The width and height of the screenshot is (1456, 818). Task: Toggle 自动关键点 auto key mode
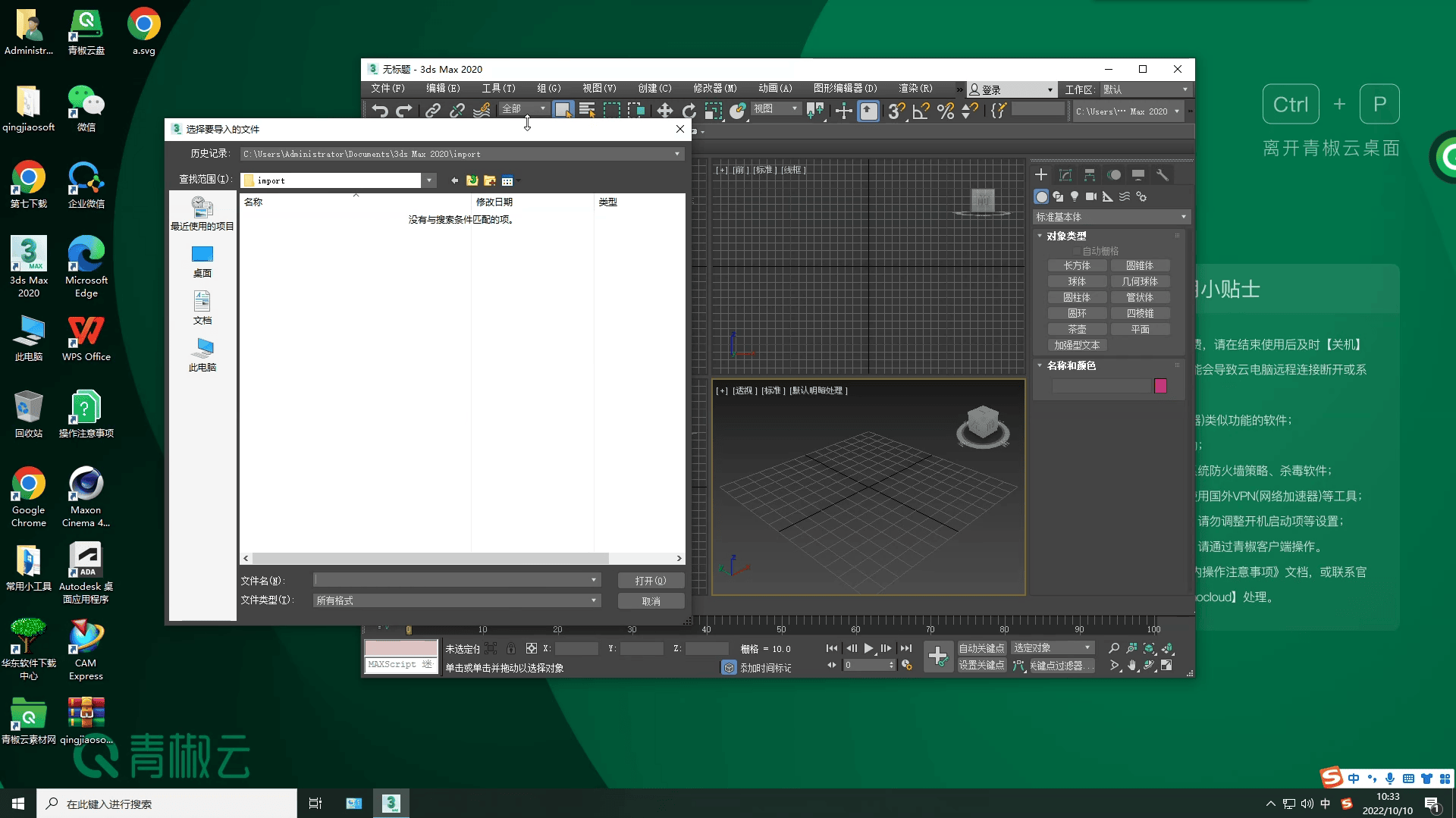981,648
